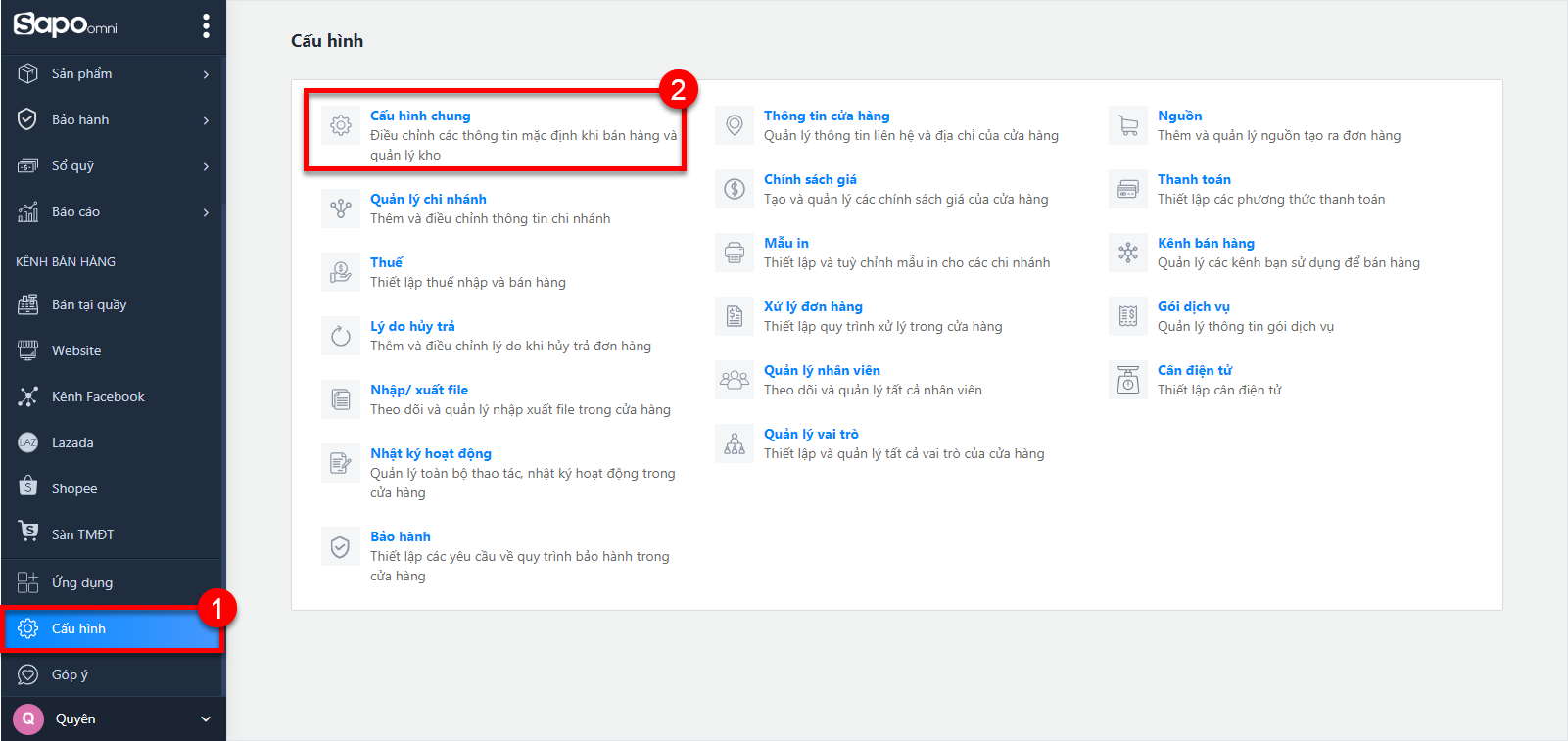Viewport: 1568px width, 741px height.
Task: Click the Bảo hành shield icon in settings list
Action: point(341,546)
